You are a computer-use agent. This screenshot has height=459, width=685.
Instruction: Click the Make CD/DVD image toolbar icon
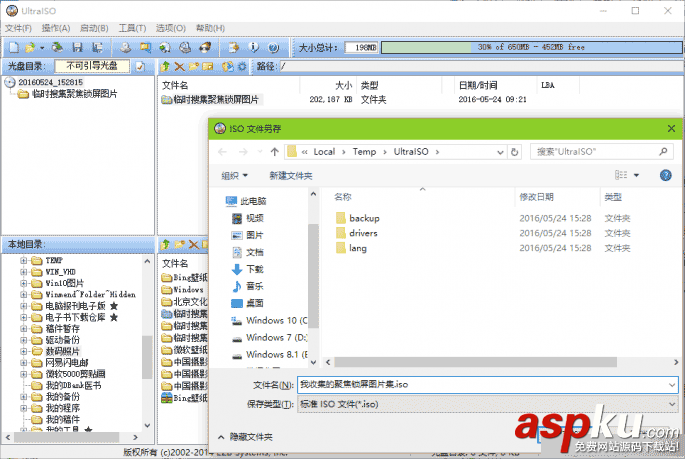(125, 47)
